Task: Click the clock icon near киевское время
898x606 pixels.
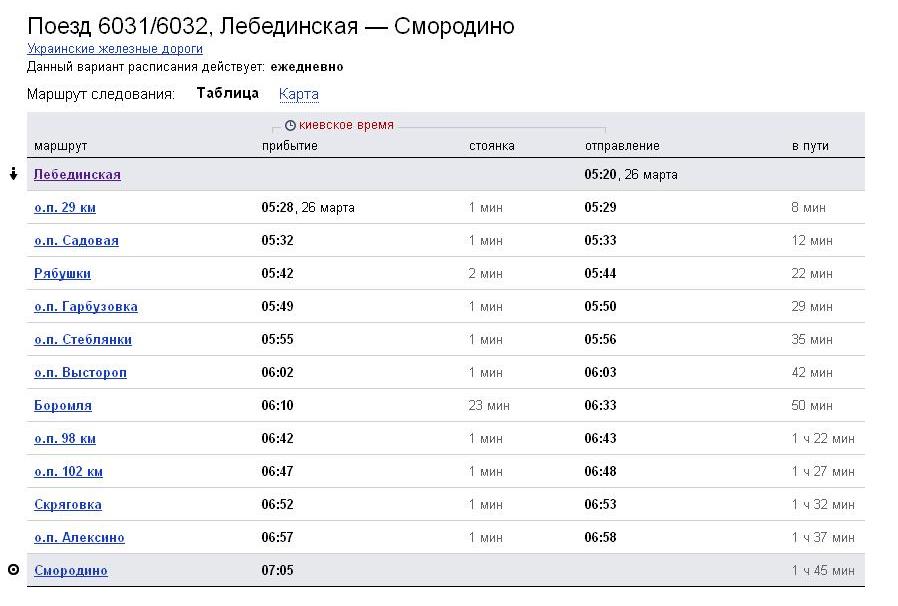Action: (290, 126)
